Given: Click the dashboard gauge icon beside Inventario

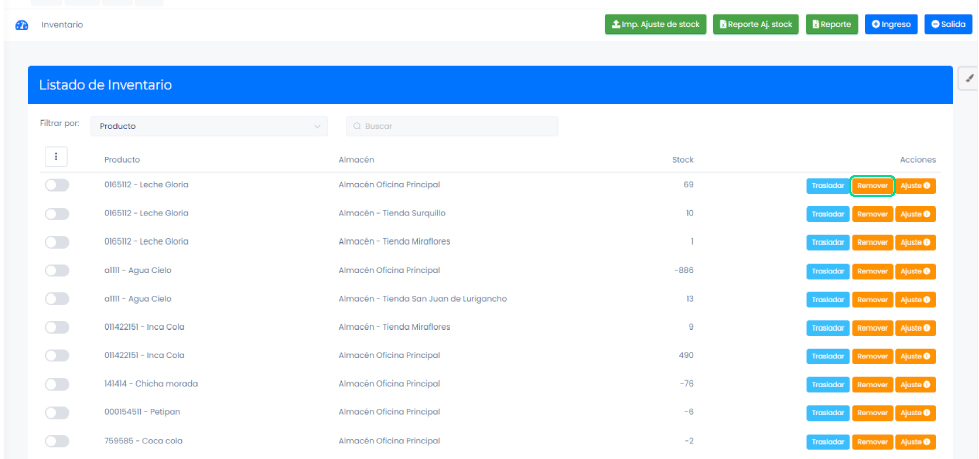Looking at the screenshot, I should pos(22,24).
